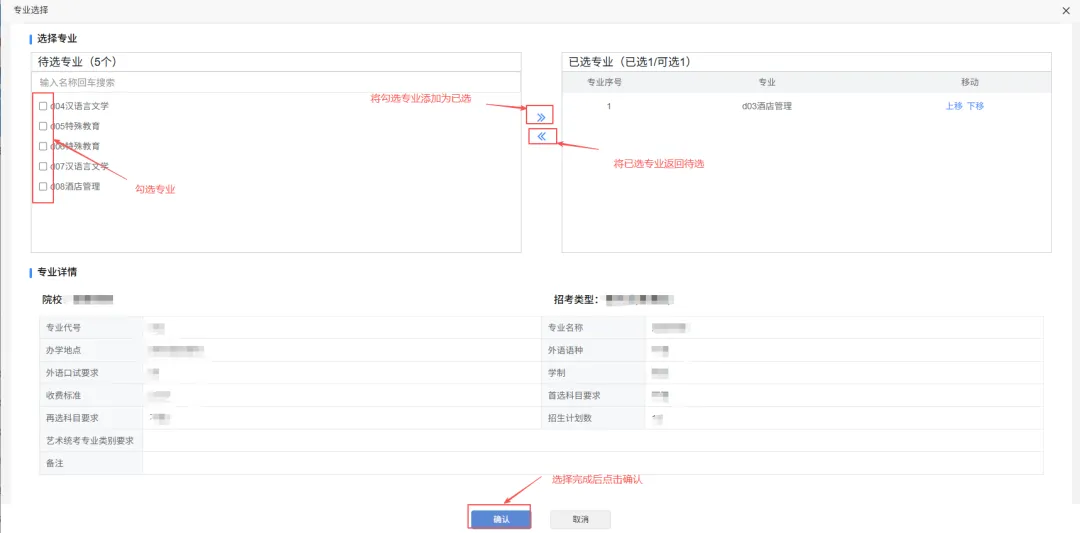Click the 下移 link for d03酒店管理
This screenshot has width=1080, height=533.
[x=975, y=106]
